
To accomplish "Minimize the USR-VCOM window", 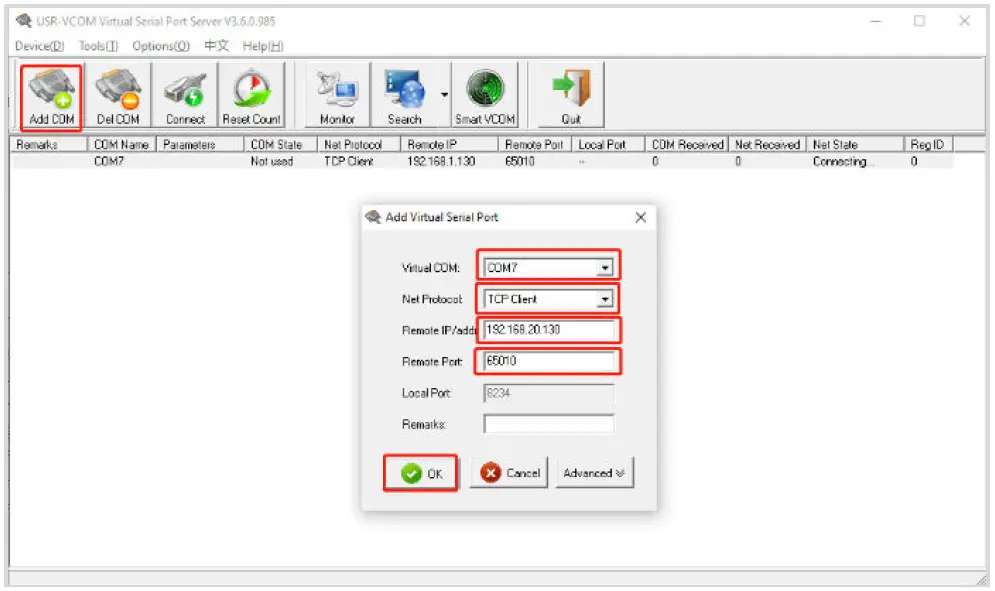I will [x=876, y=21].
